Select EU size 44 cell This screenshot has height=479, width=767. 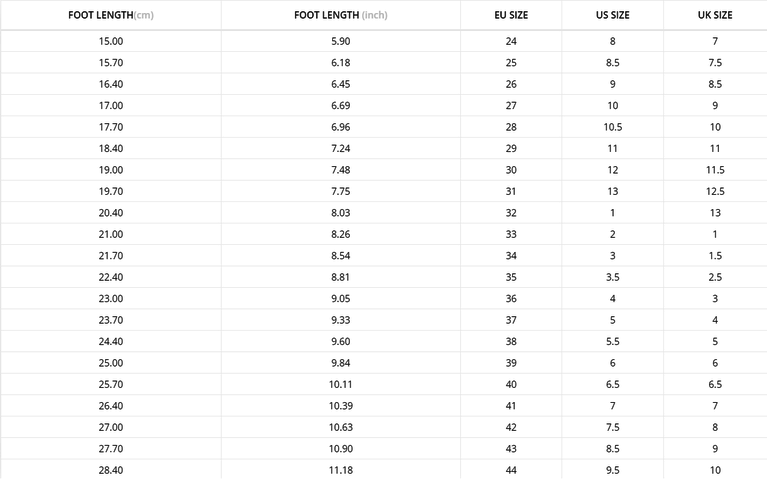[511, 470]
